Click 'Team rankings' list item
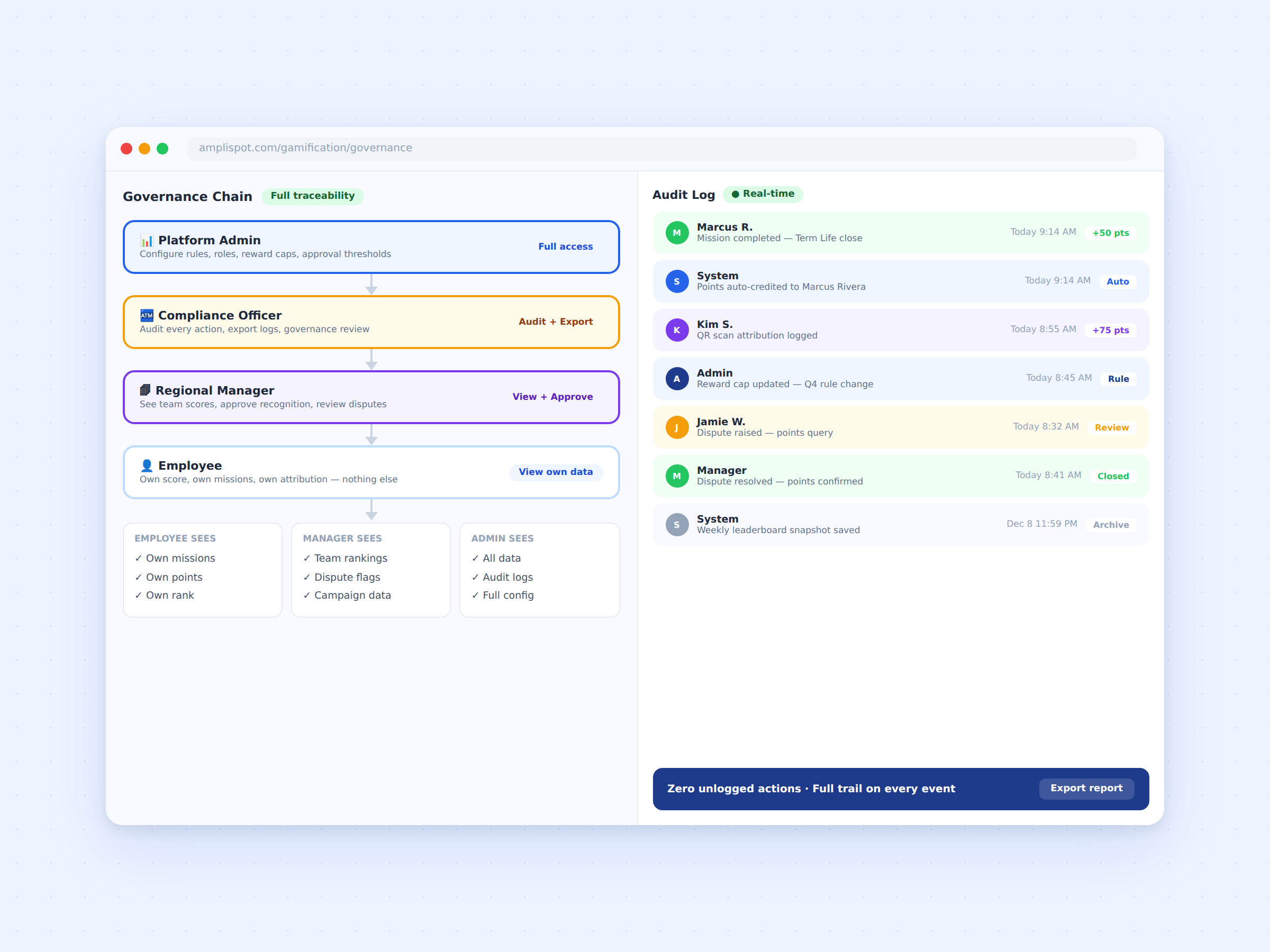 click(345, 559)
